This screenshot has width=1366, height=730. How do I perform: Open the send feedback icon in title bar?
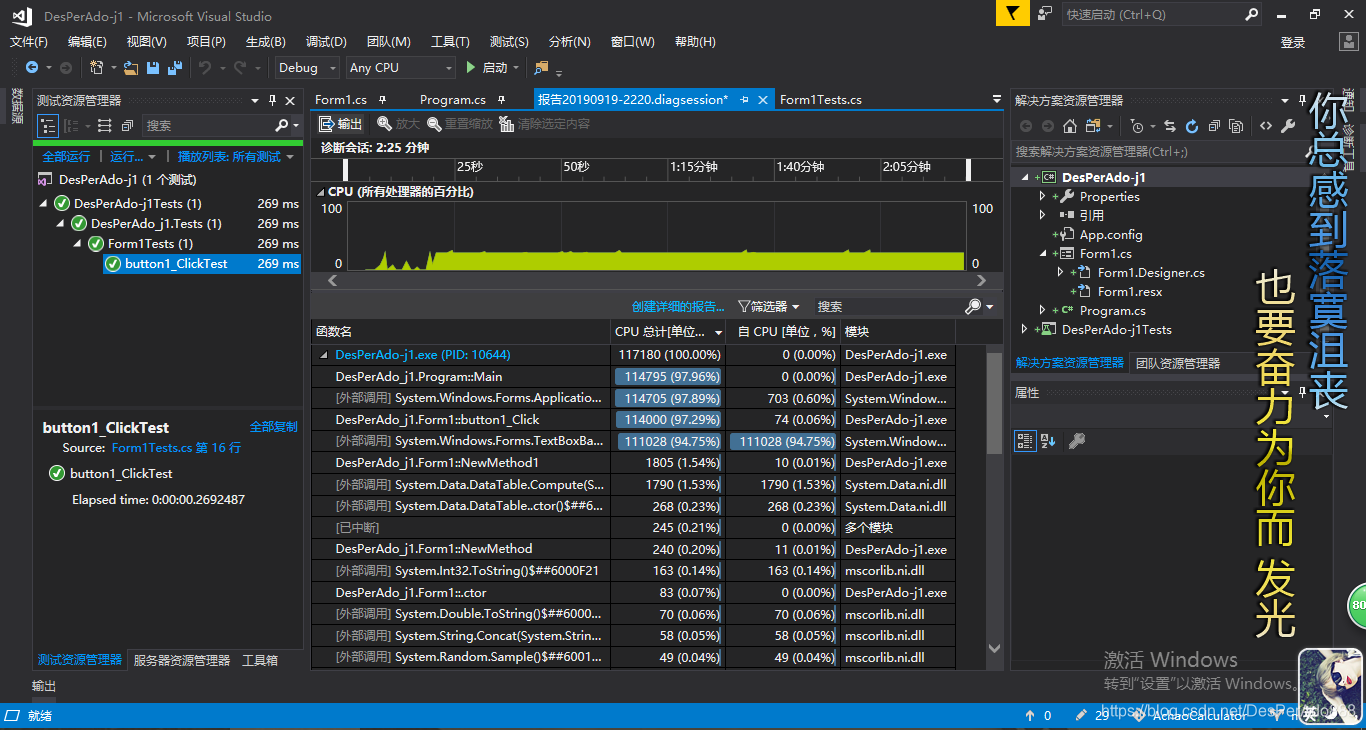coord(1045,14)
